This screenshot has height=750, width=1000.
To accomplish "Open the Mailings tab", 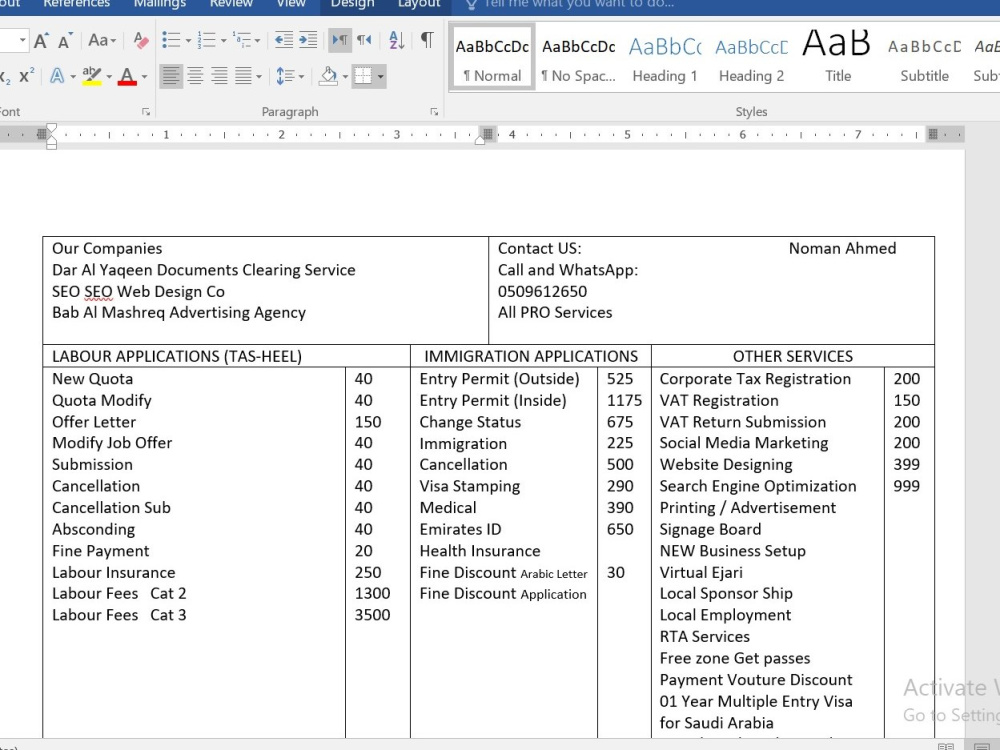I will click(159, 4).
